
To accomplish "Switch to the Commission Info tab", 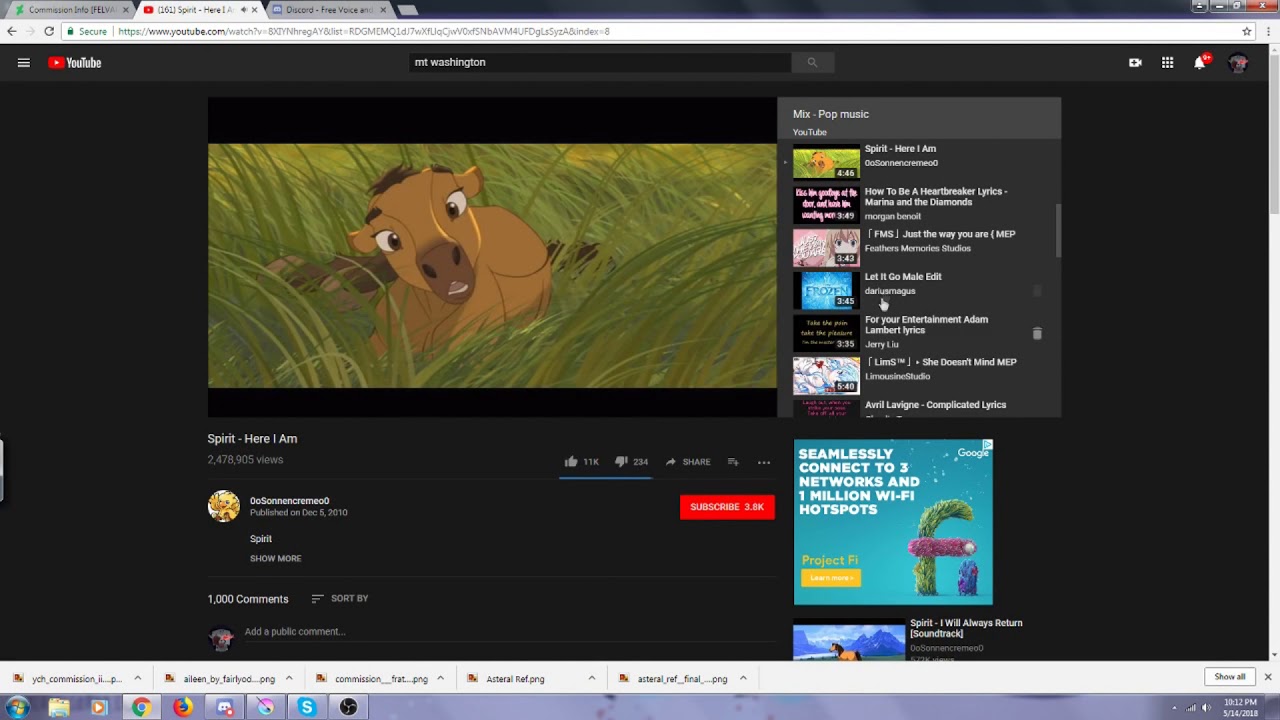I will pos(71,10).
